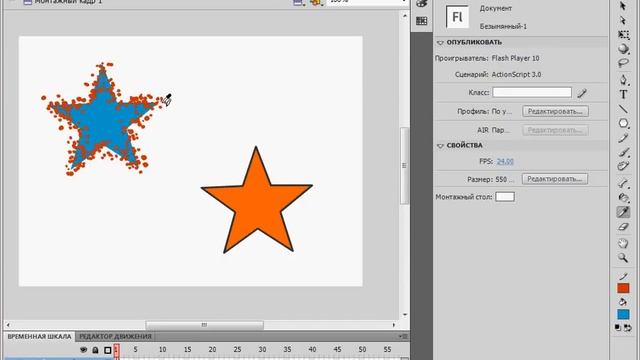Click the text Flash Player 10
The height and width of the screenshot is (360, 640).
click(515, 58)
